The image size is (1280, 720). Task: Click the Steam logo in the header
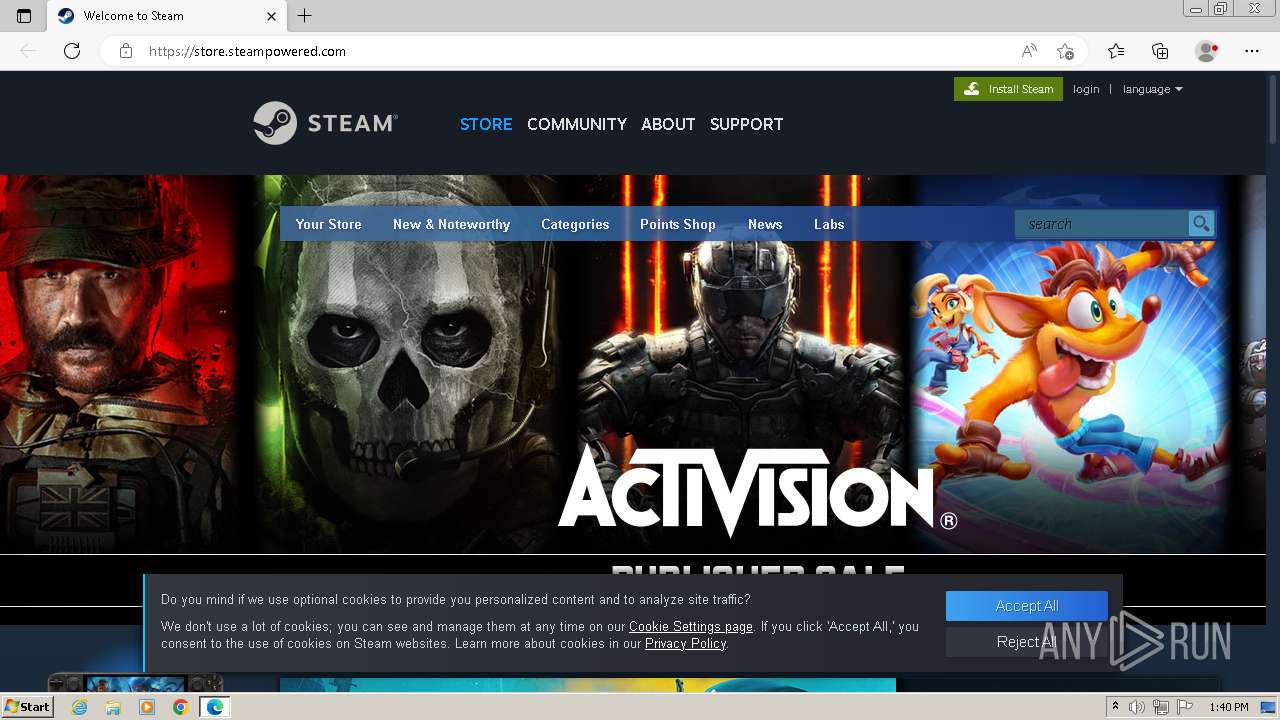click(325, 123)
